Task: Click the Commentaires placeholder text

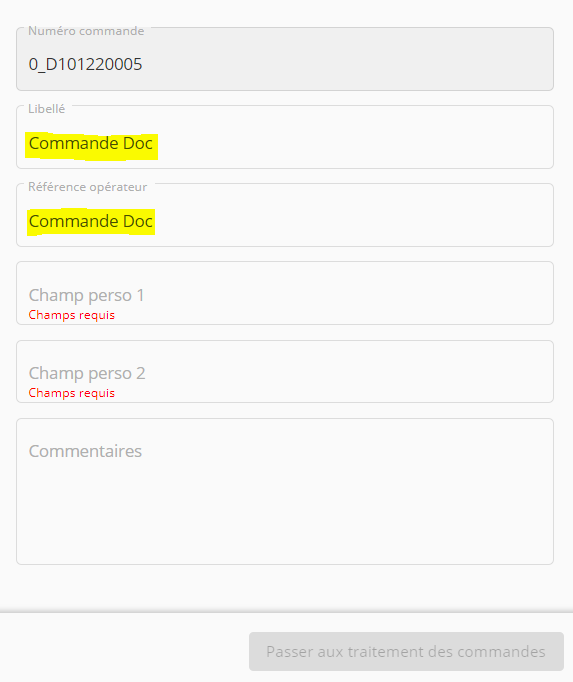Action: point(85,451)
